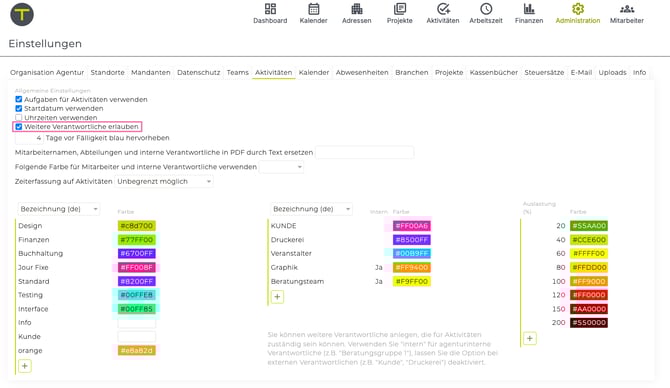
Task: Click the Standard activity type name
Action: coord(34,282)
